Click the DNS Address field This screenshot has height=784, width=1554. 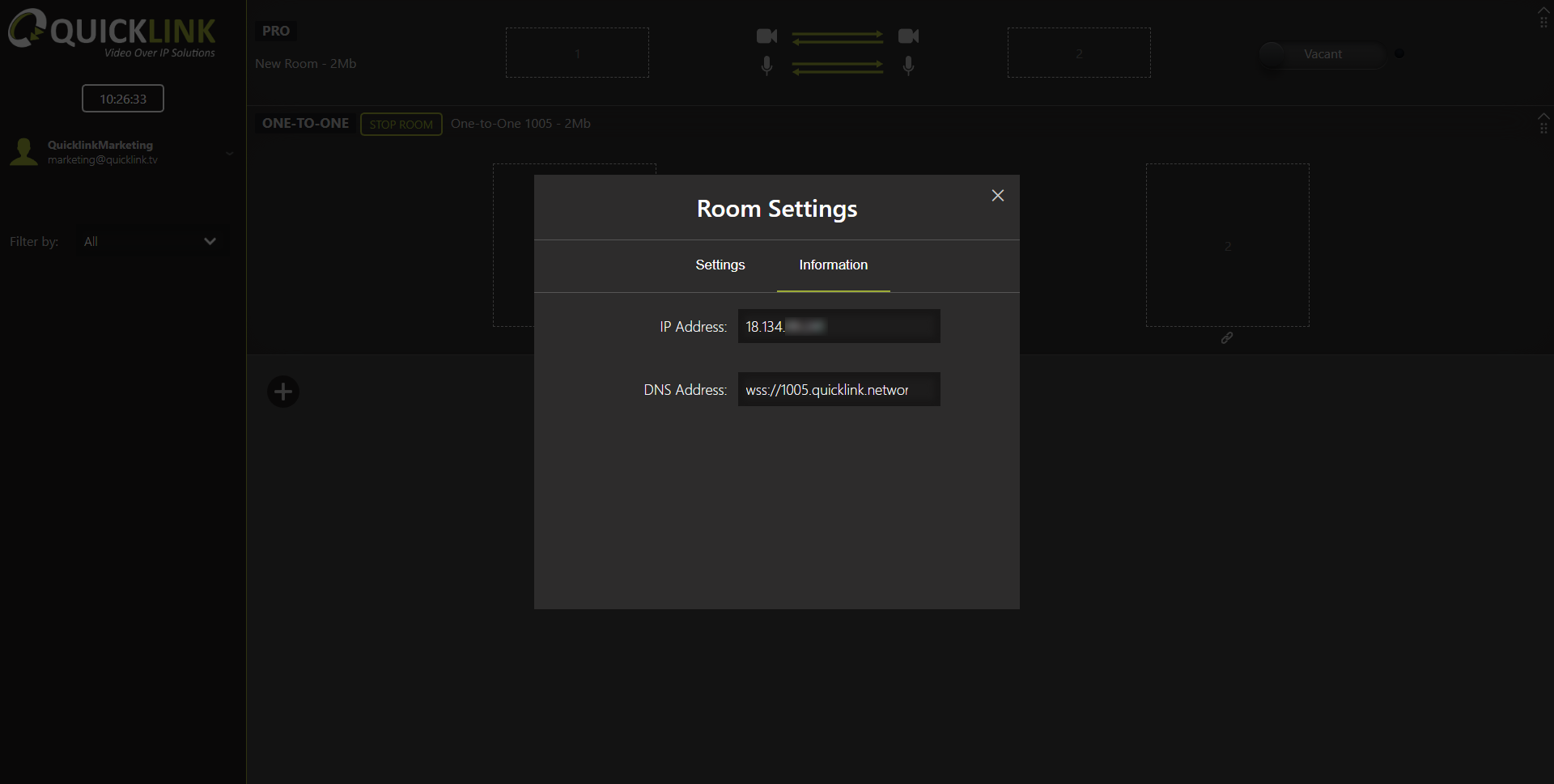pos(839,390)
